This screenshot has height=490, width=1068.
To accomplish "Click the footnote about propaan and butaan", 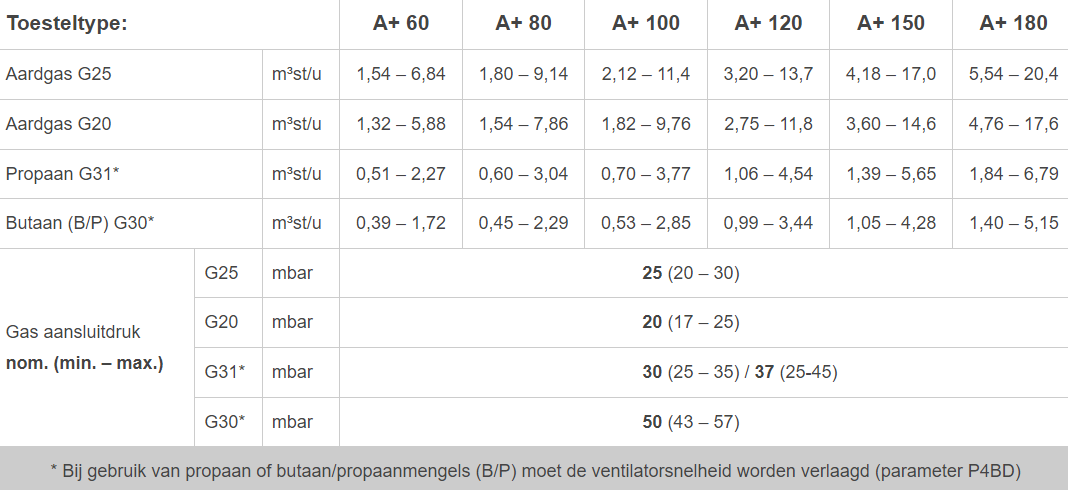I will tap(534, 470).
